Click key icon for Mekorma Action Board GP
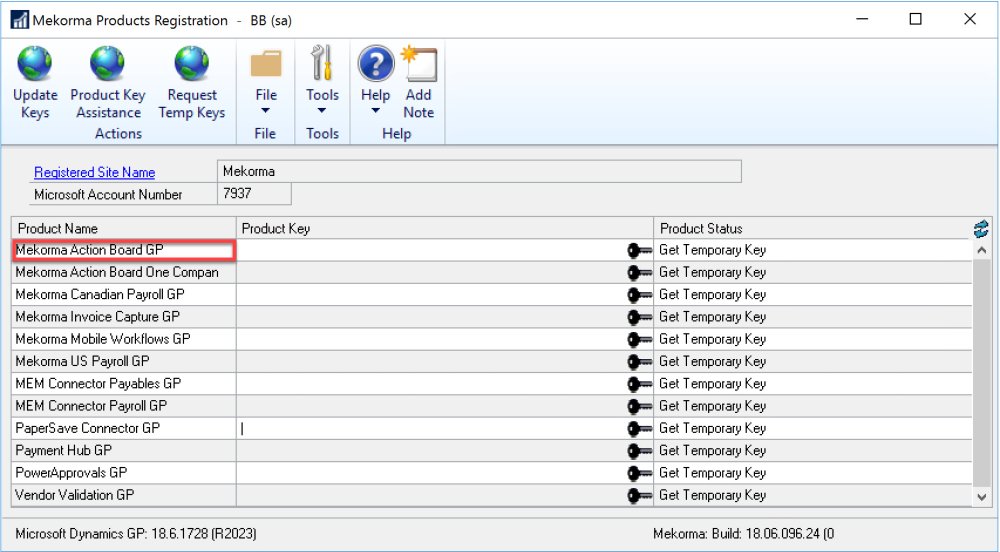This screenshot has width=1000, height=552. [639, 251]
